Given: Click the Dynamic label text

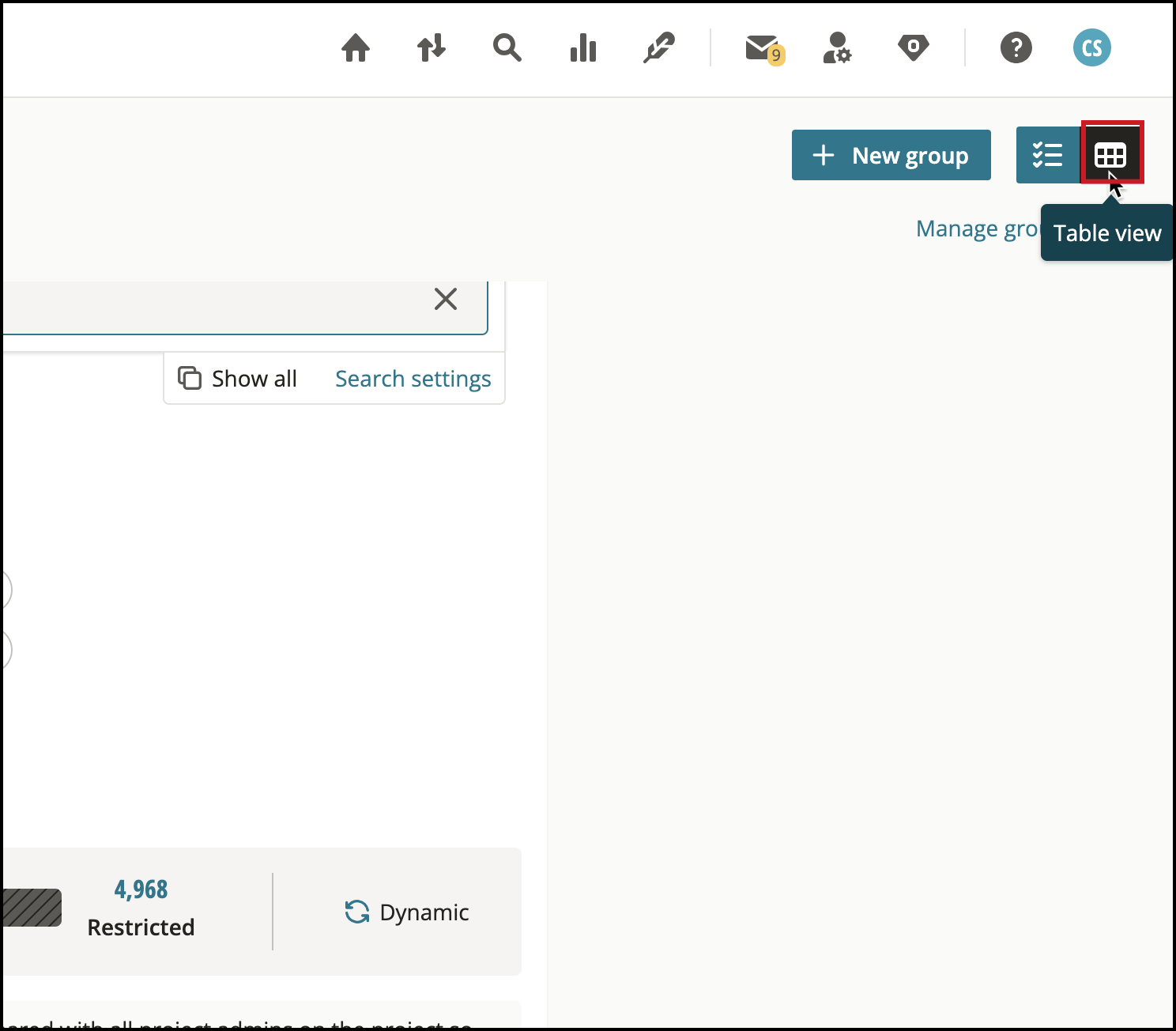Looking at the screenshot, I should point(424,912).
